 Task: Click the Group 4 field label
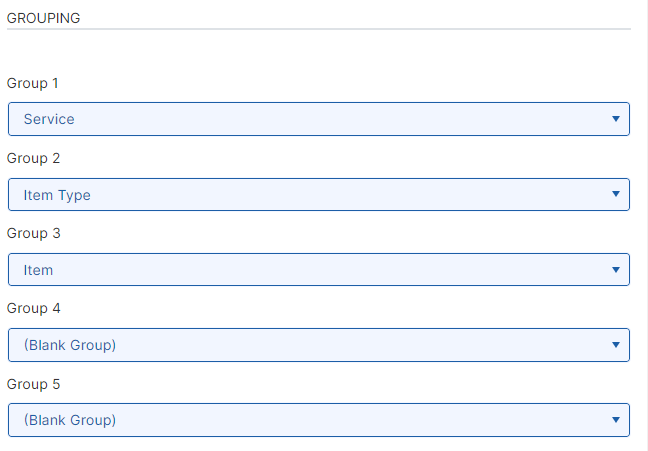coord(33,308)
